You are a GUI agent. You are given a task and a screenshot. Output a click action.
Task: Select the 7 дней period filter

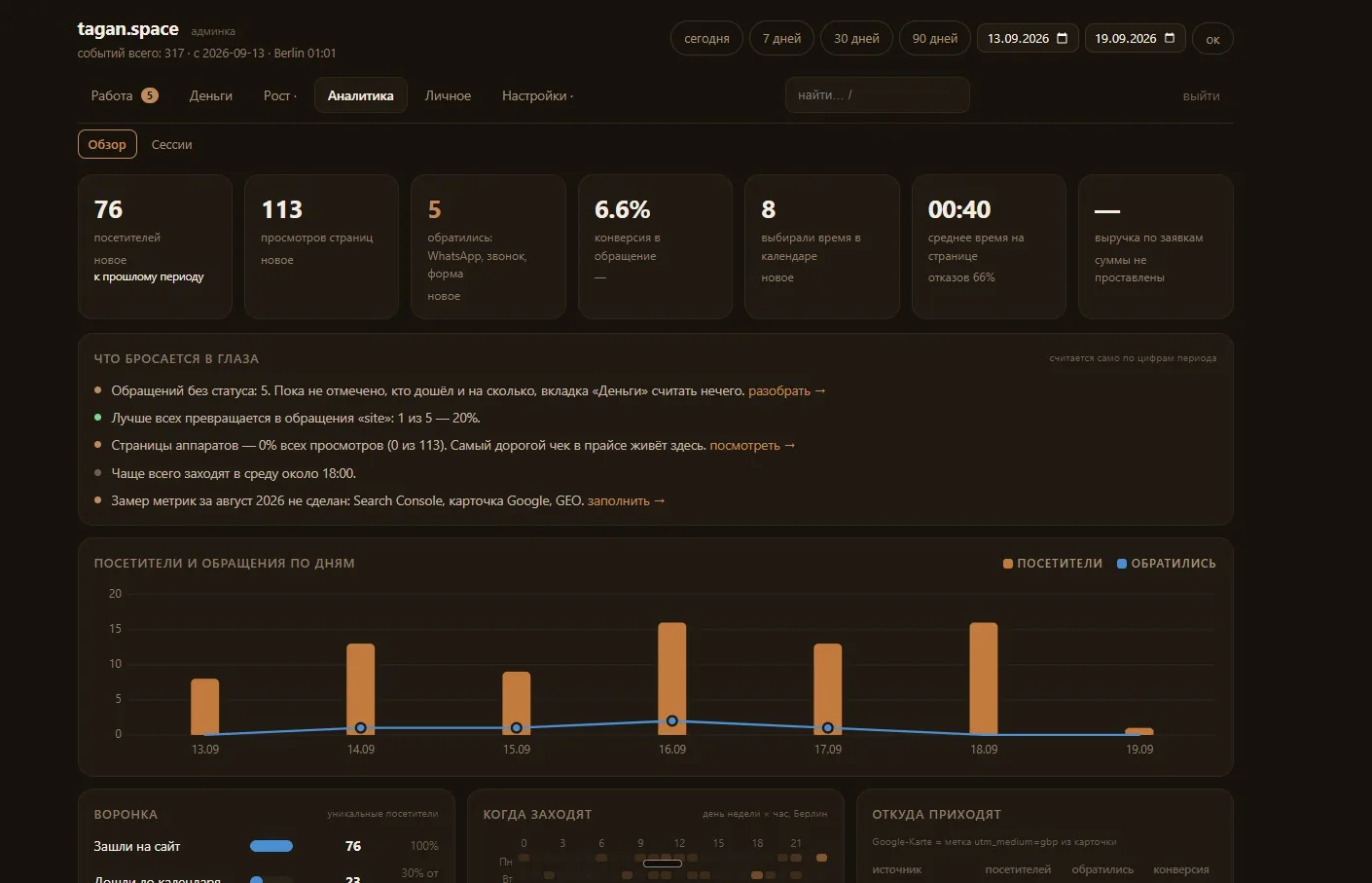781,39
